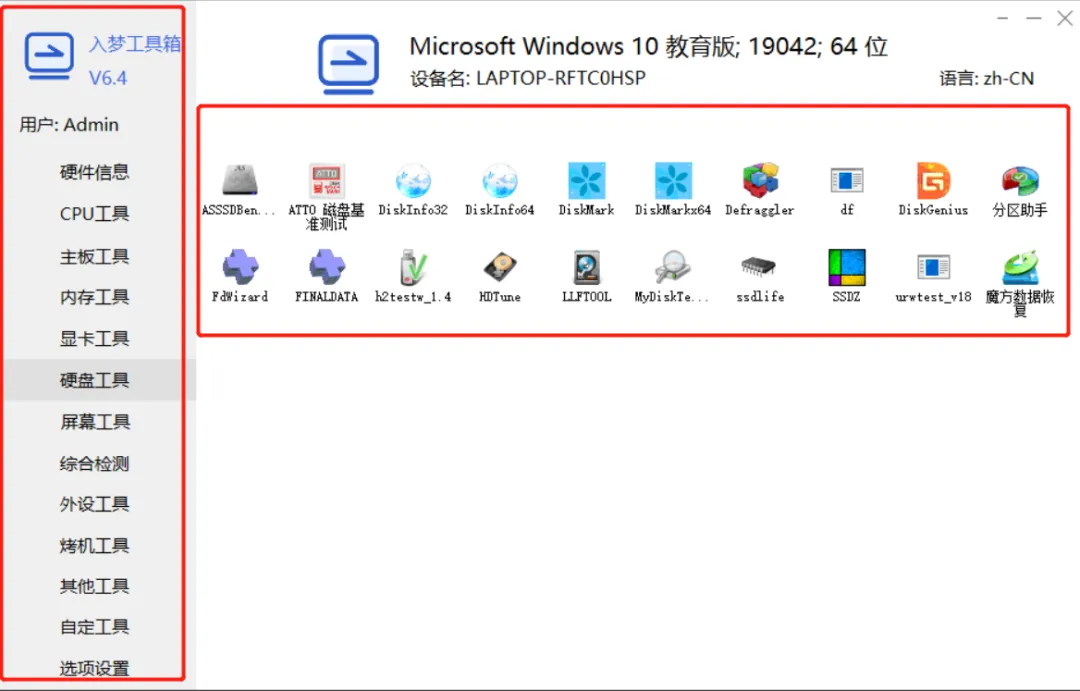Close the toolbox window
The image size is (1080, 691).
click(x=1065, y=19)
